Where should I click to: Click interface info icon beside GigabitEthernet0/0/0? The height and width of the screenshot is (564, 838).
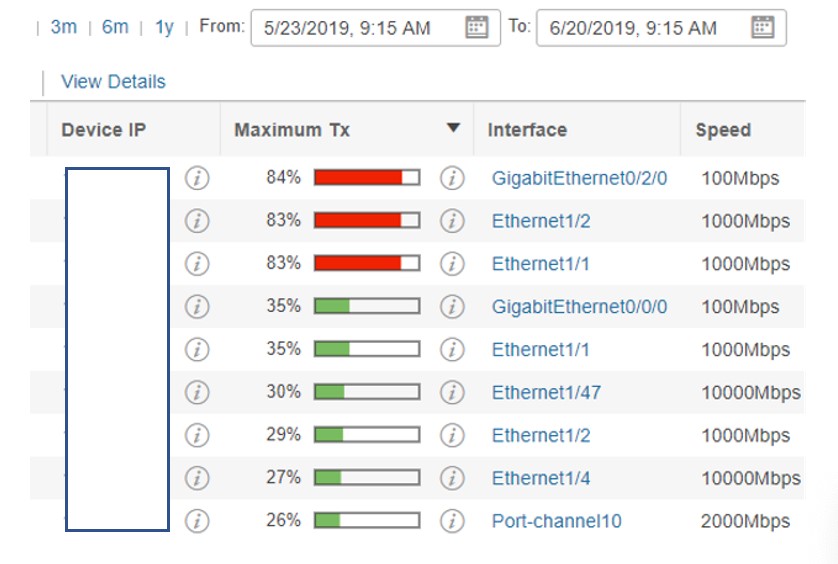pyautogui.click(x=452, y=307)
